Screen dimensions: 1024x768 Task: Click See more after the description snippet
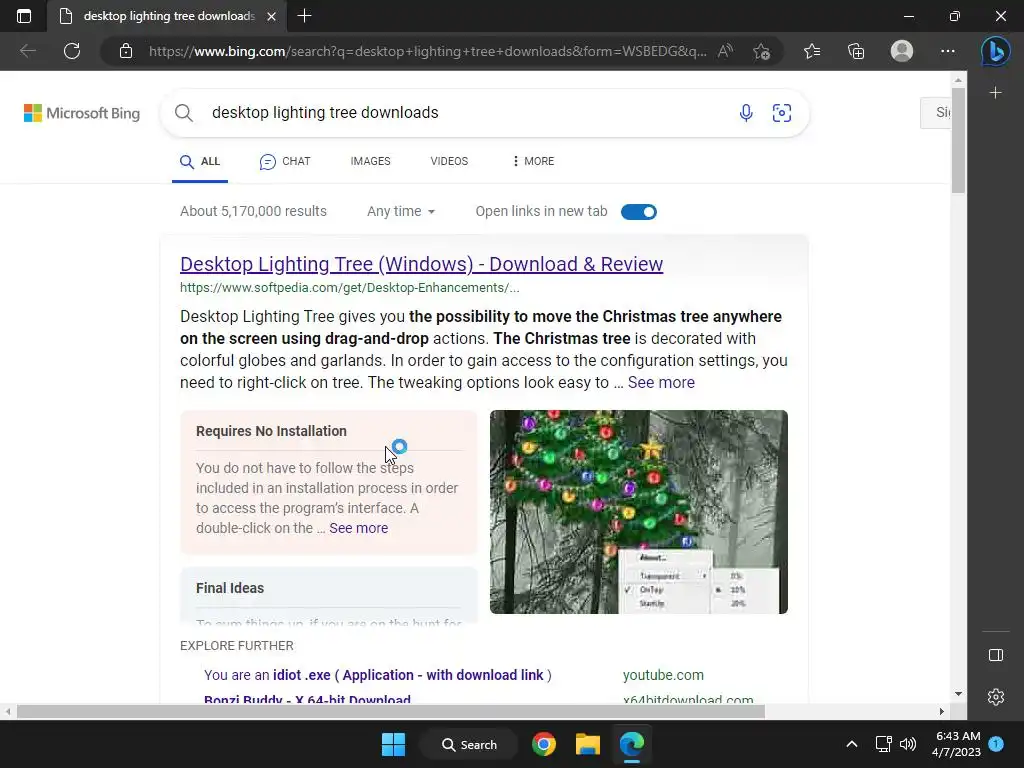pyautogui.click(x=661, y=383)
